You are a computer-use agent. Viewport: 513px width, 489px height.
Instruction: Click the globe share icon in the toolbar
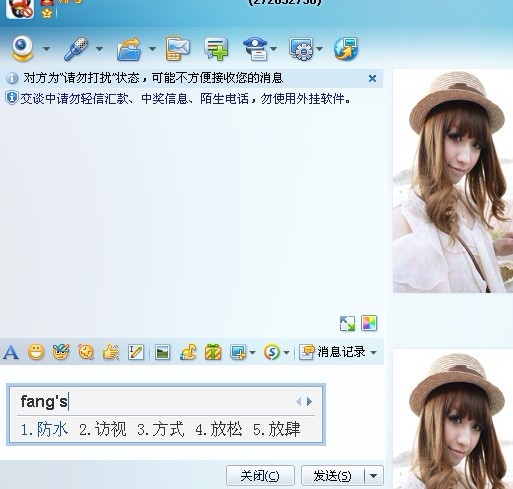click(x=346, y=49)
